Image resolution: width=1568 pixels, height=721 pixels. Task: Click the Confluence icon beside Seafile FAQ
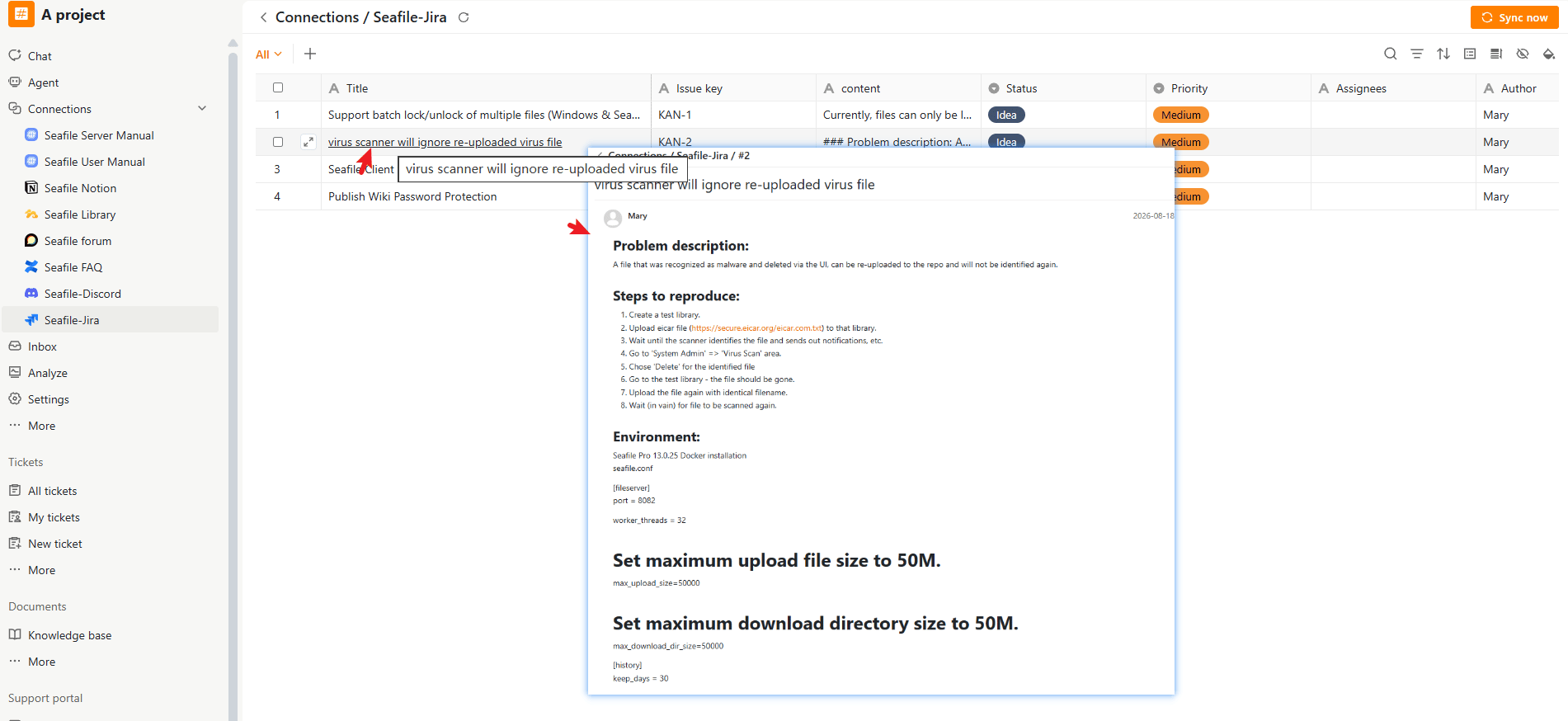(31, 267)
